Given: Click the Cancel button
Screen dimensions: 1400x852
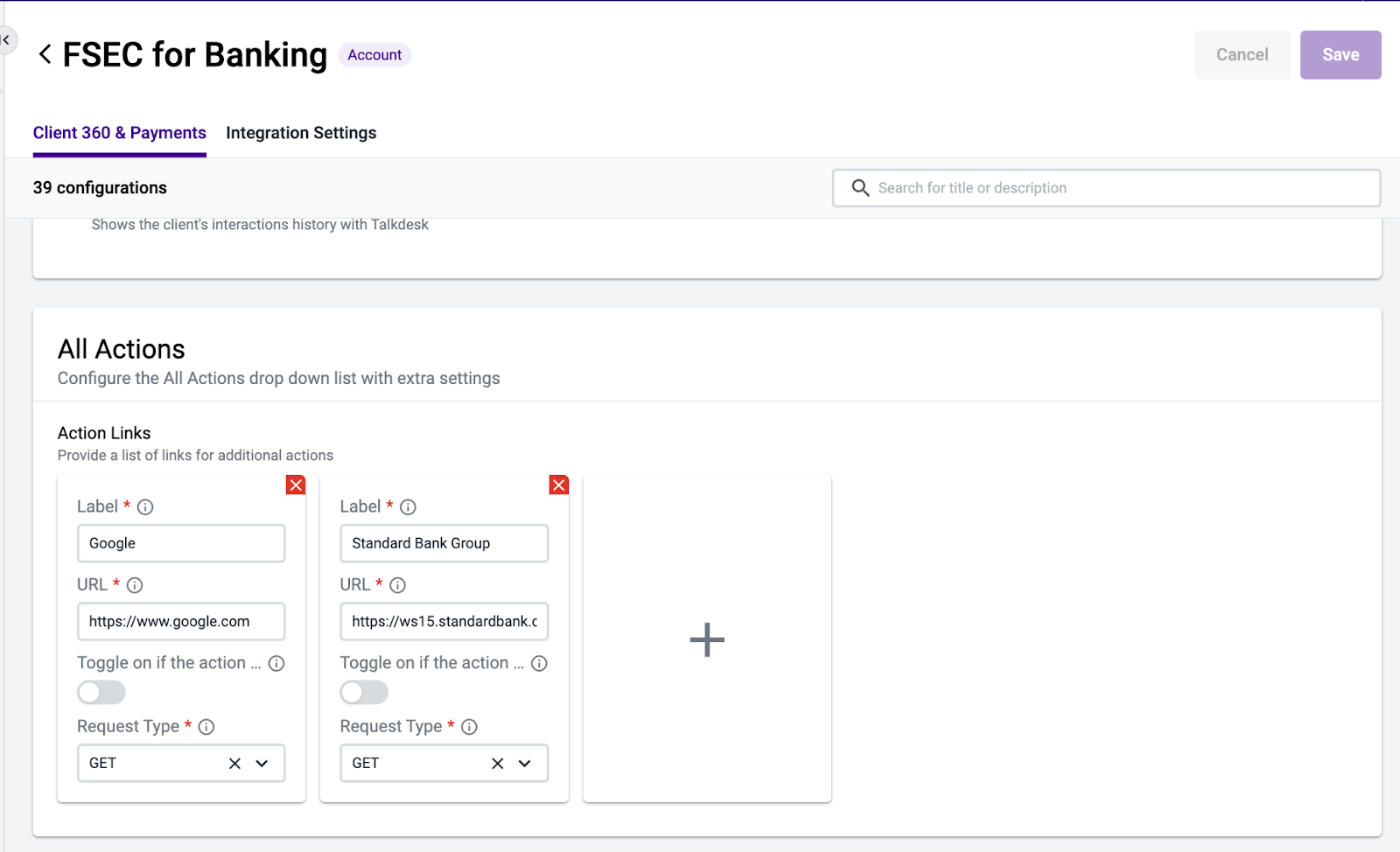Looking at the screenshot, I should [1242, 54].
